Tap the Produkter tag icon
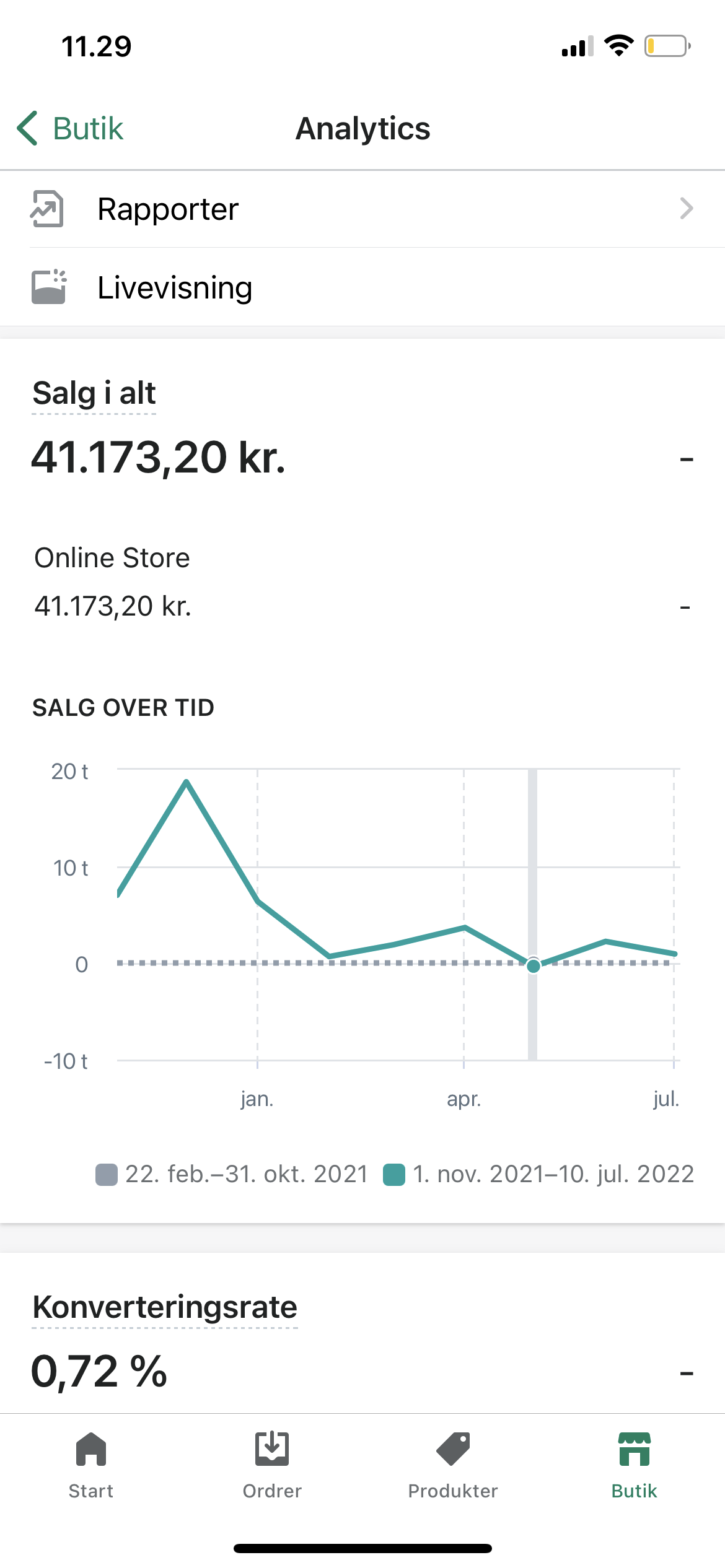 tap(453, 1449)
